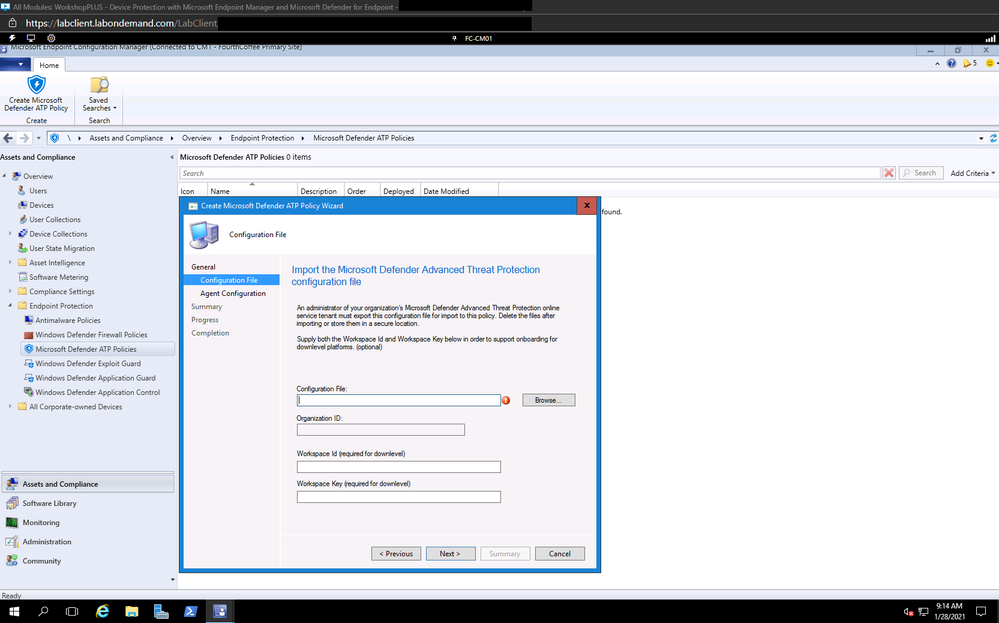Expand Device Collections node arrow
999x623 pixels.
tap(10, 234)
